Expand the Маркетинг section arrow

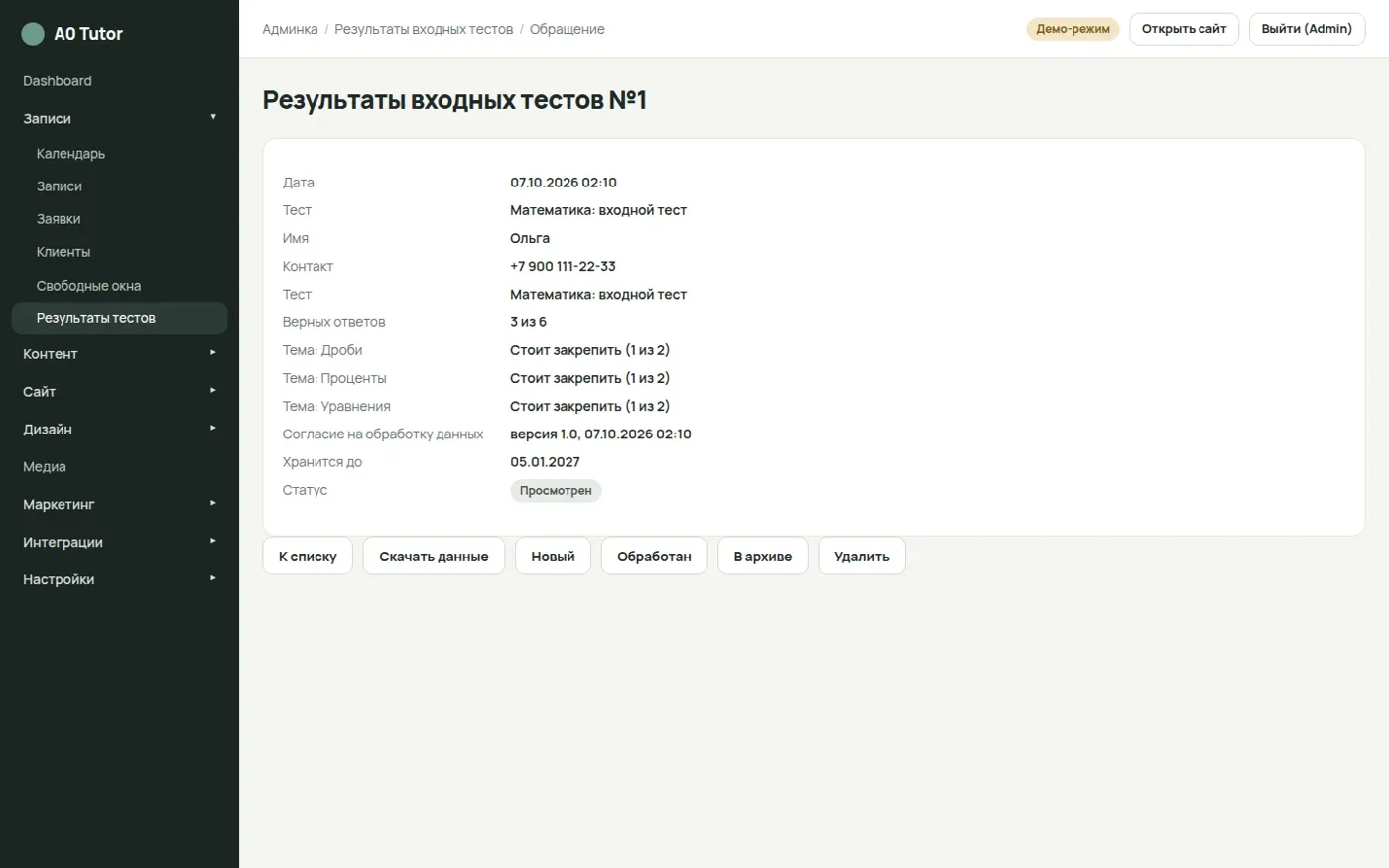click(213, 504)
